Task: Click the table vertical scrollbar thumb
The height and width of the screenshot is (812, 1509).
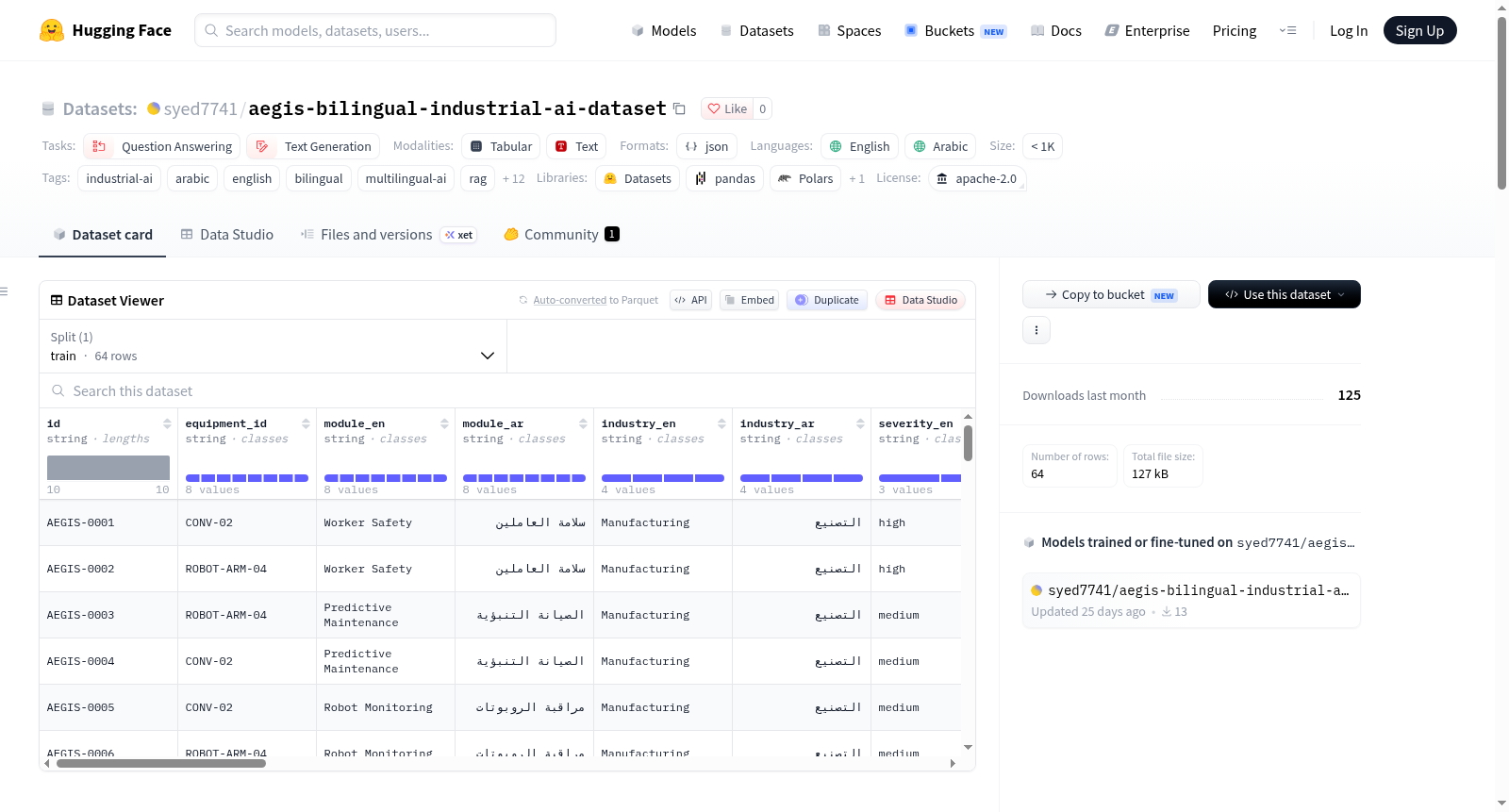Action: click(968, 442)
